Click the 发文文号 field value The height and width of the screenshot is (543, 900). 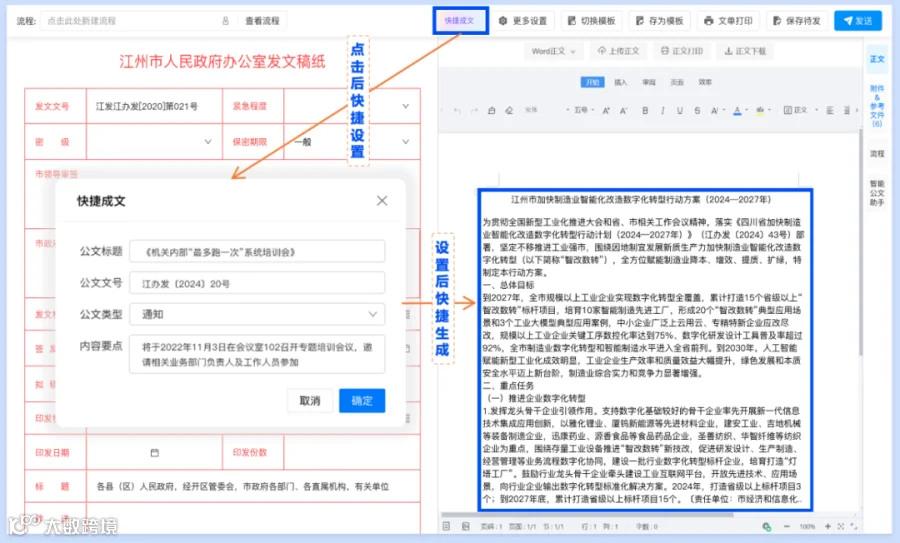[147, 106]
